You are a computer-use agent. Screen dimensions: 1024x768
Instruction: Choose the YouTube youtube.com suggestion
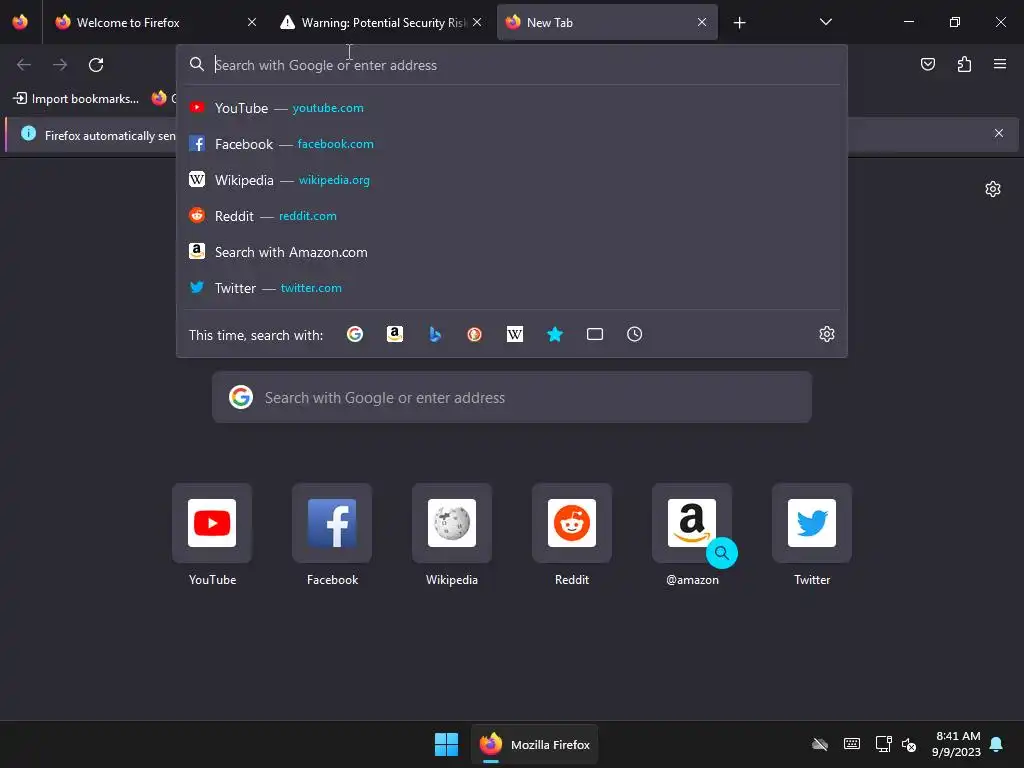tap(512, 108)
